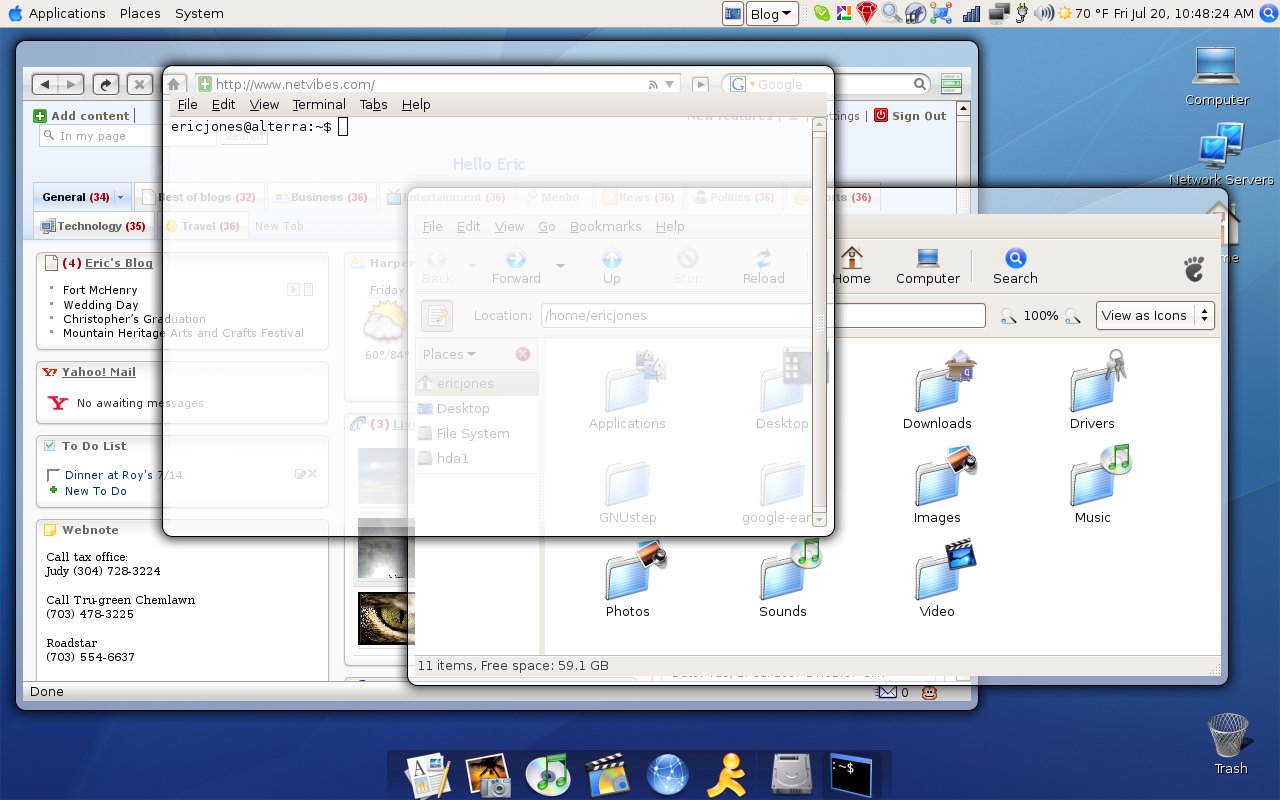This screenshot has height=800, width=1280.
Task: Click the 100% zoom level text
Action: point(1040,316)
